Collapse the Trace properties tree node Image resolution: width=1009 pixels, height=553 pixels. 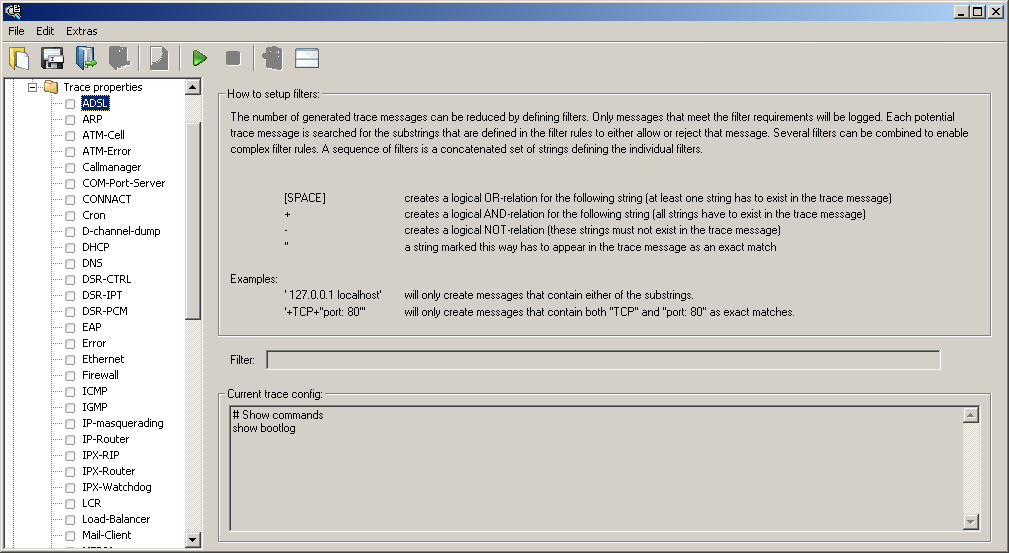(32, 87)
